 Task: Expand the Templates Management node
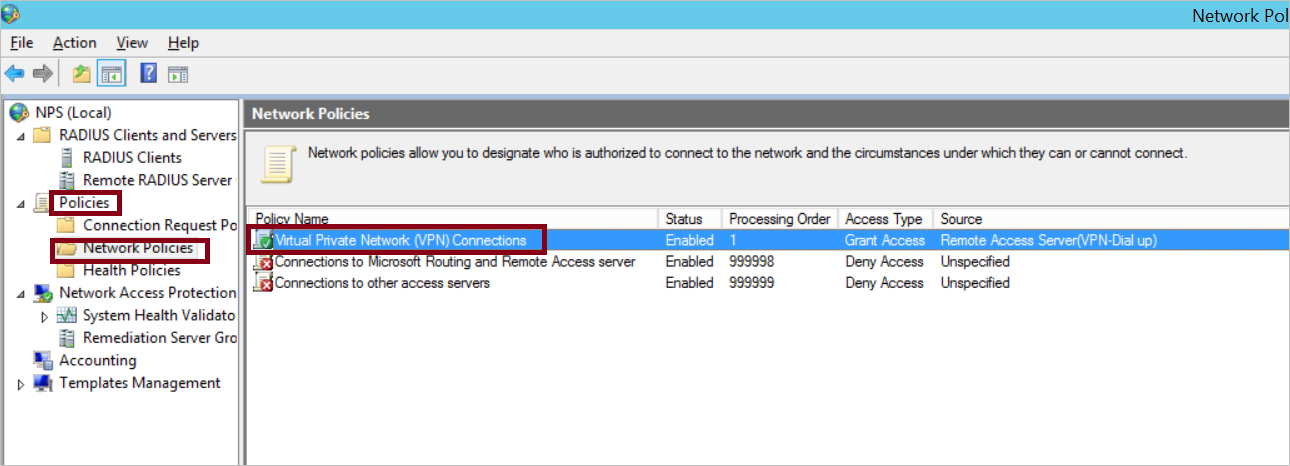[x=22, y=383]
